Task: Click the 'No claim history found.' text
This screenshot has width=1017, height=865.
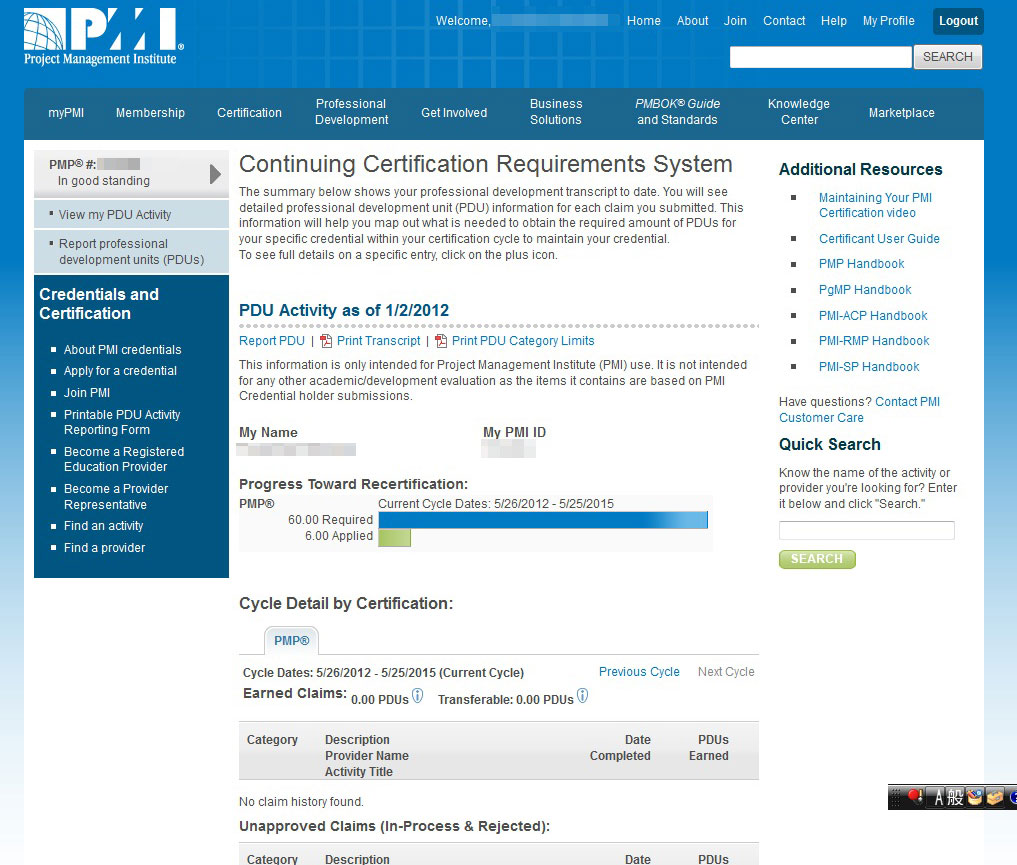Action: click(x=301, y=802)
